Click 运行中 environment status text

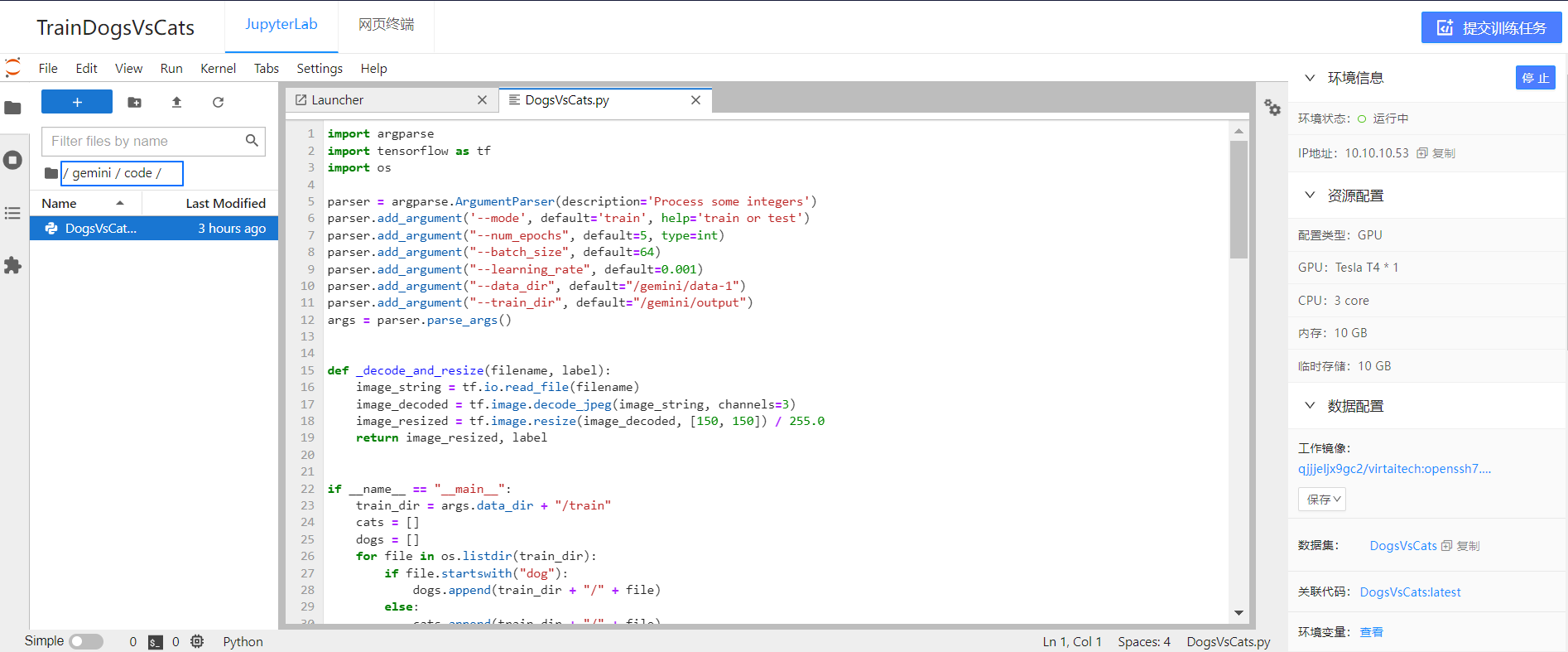(x=1391, y=118)
